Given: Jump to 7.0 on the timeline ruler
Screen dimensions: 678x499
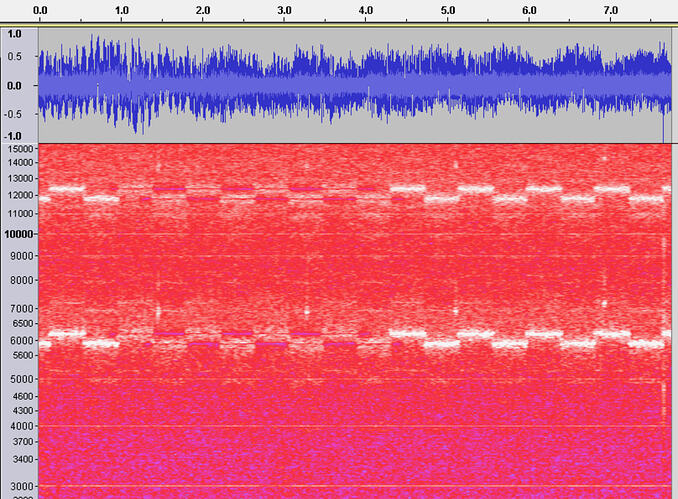Looking at the screenshot, I should (611, 10).
